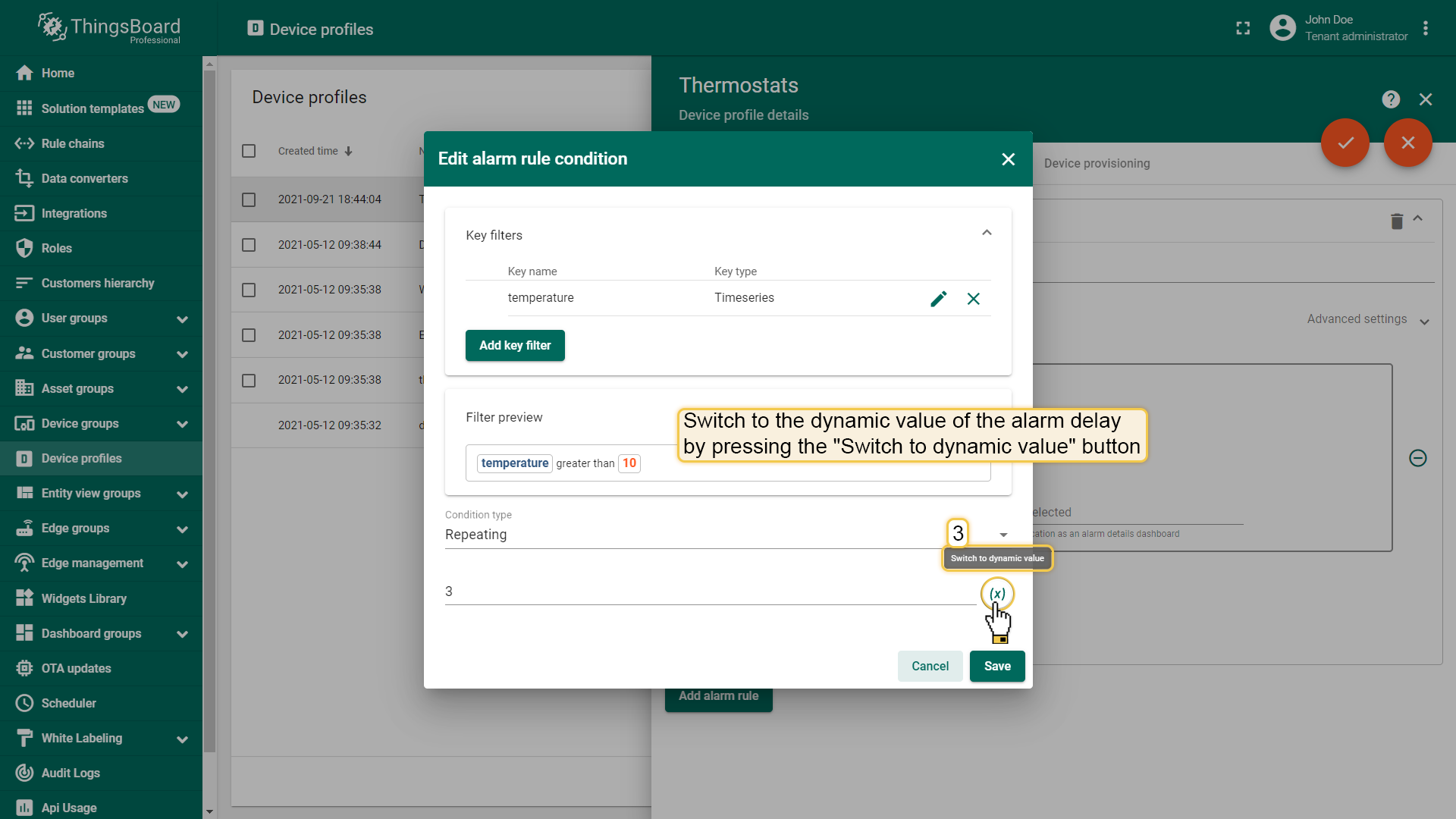Delete alarm rule with trash icon
Viewport: 1456px width, 819px height.
(x=1396, y=221)
